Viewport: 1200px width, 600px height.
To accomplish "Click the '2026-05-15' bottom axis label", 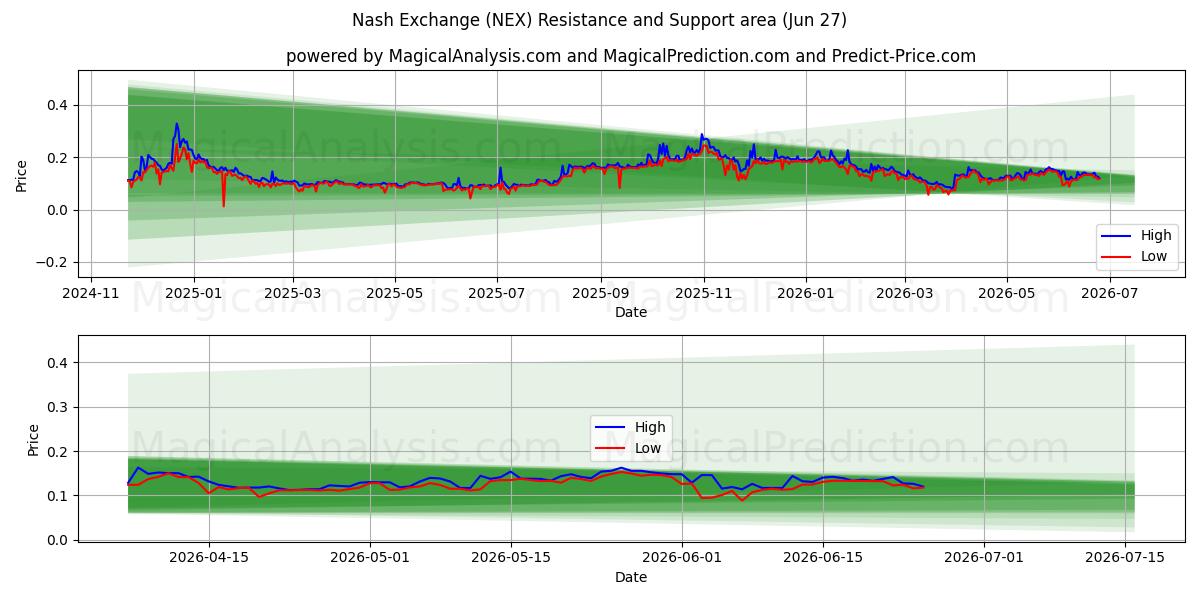I will tap(511, 558).
